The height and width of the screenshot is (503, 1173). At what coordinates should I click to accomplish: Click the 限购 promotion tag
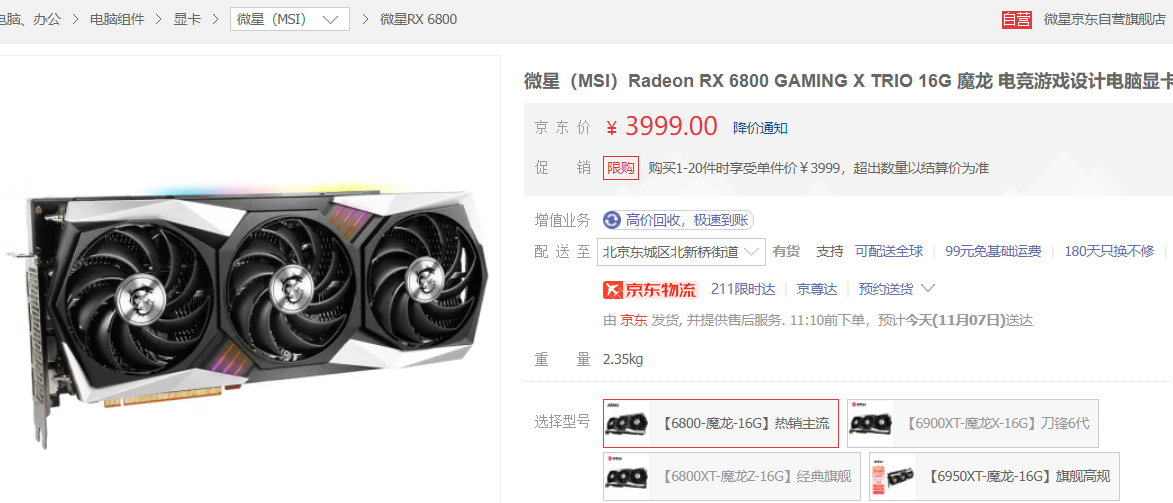pyautogui.click(x=621, y=168)
